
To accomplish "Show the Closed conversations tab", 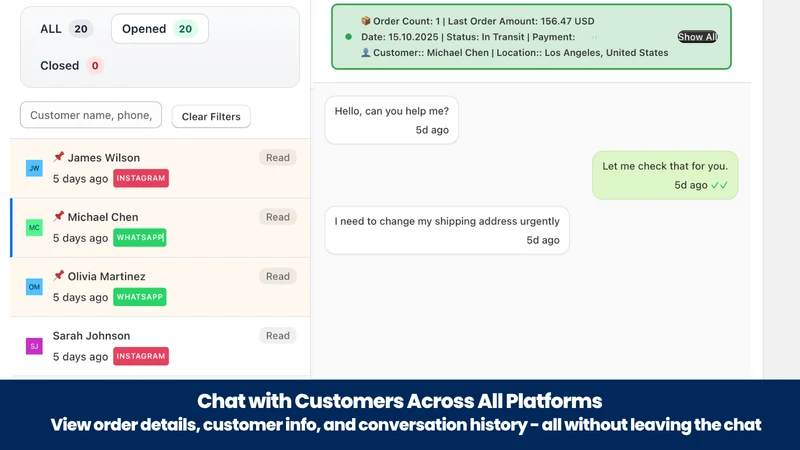I will (x=71, y=66).
